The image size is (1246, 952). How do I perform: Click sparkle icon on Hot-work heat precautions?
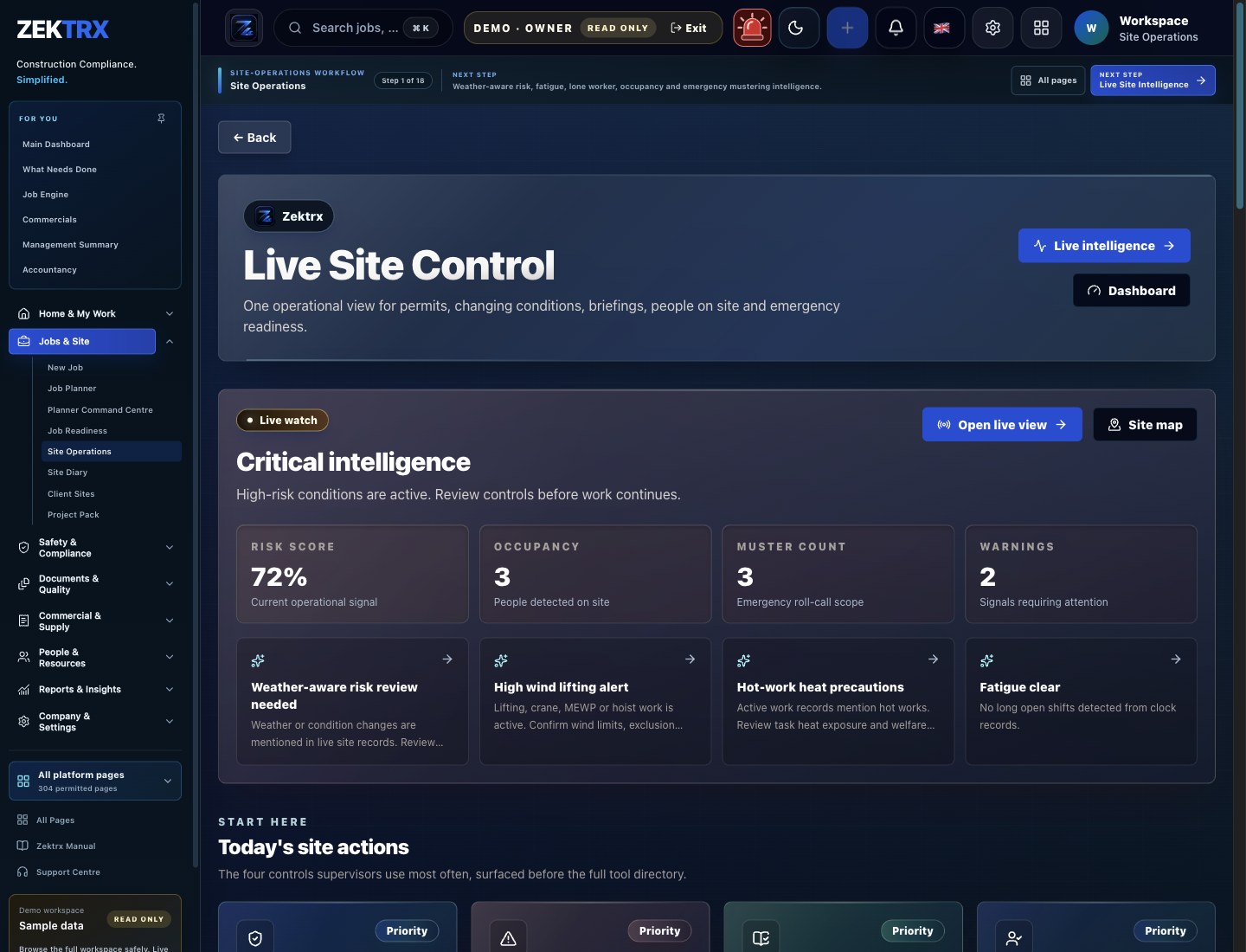744,660
